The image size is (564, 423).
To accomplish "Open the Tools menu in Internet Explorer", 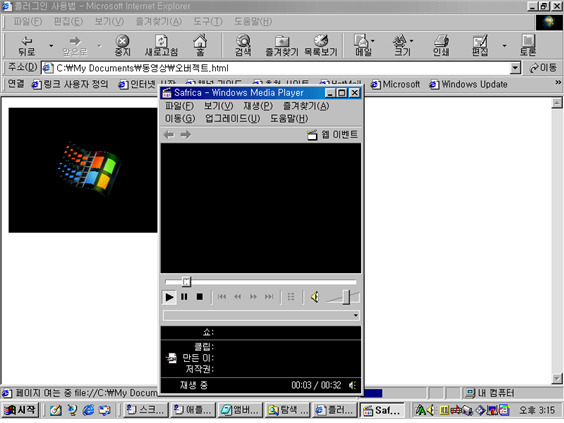I will tap(208, 22).
